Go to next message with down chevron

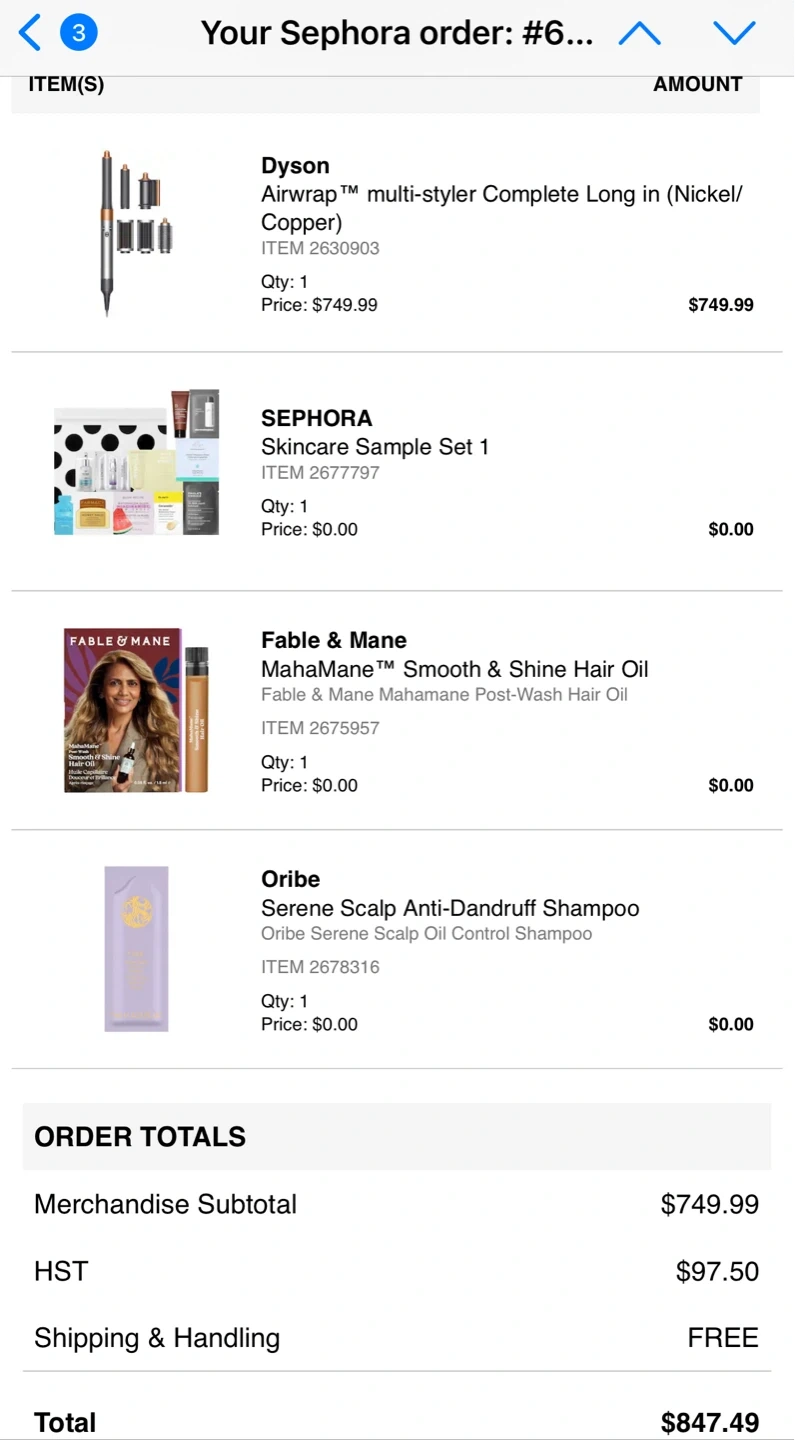coord(734,33)
